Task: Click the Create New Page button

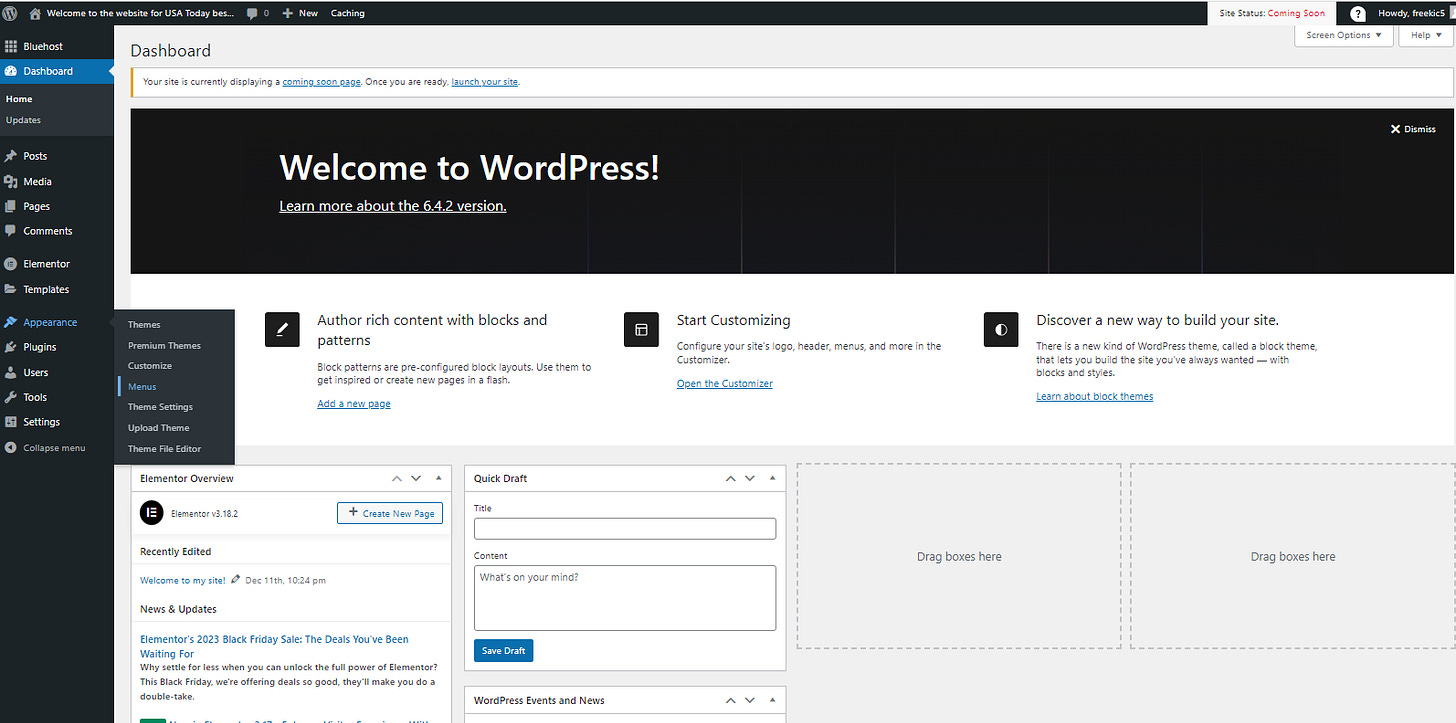Action: (x=390, y=513)
